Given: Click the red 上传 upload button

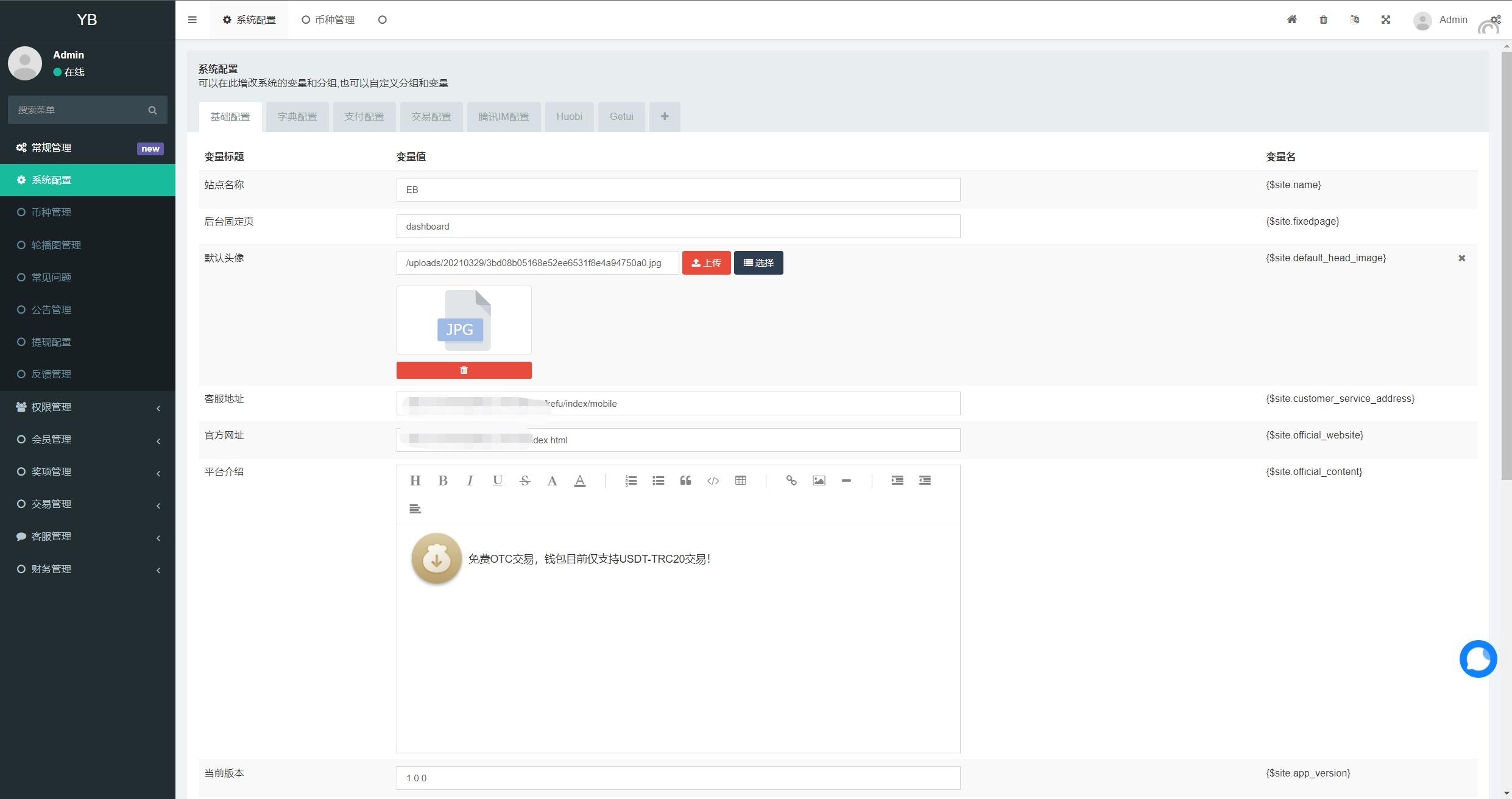Looking at the screenshot, I should pos(706,262).
